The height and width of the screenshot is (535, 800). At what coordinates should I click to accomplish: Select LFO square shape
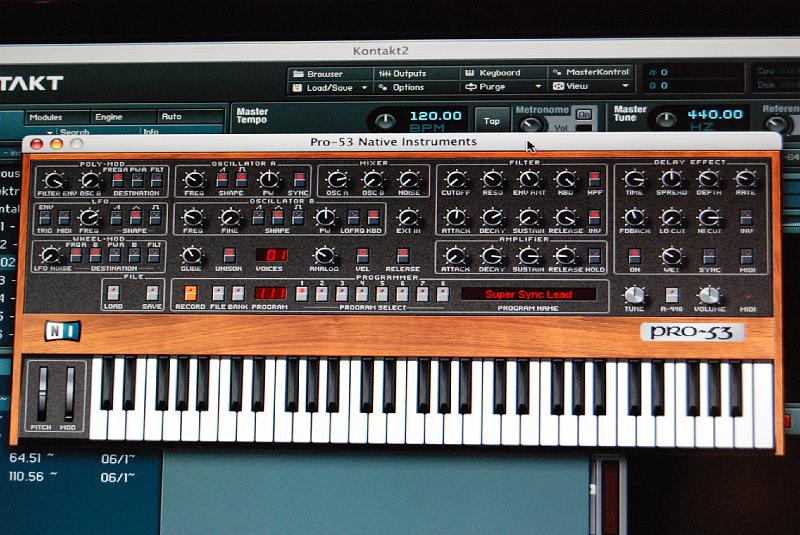tap(155, 218)
